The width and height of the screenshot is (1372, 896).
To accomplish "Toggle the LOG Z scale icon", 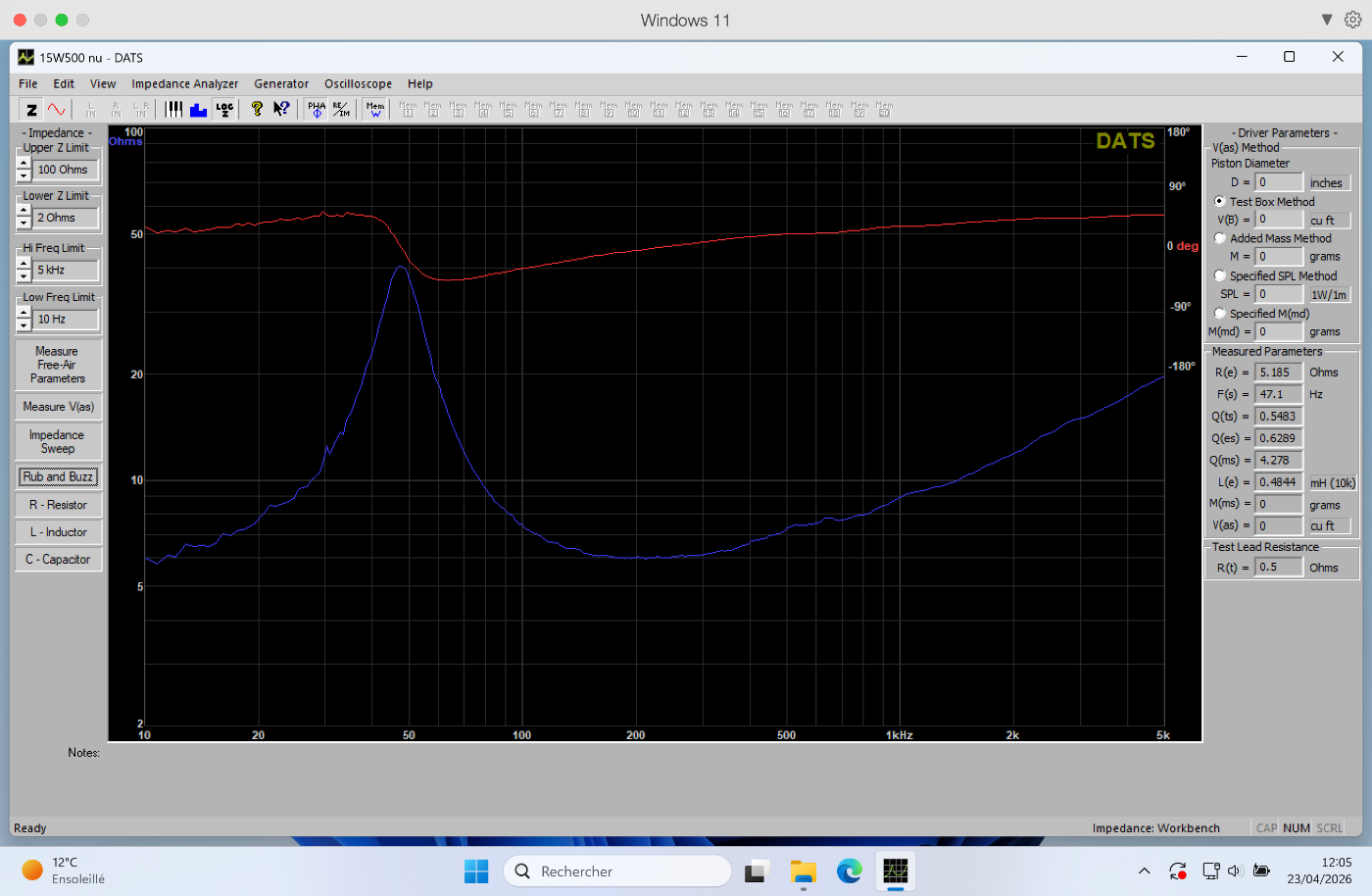I will (224, 110).
